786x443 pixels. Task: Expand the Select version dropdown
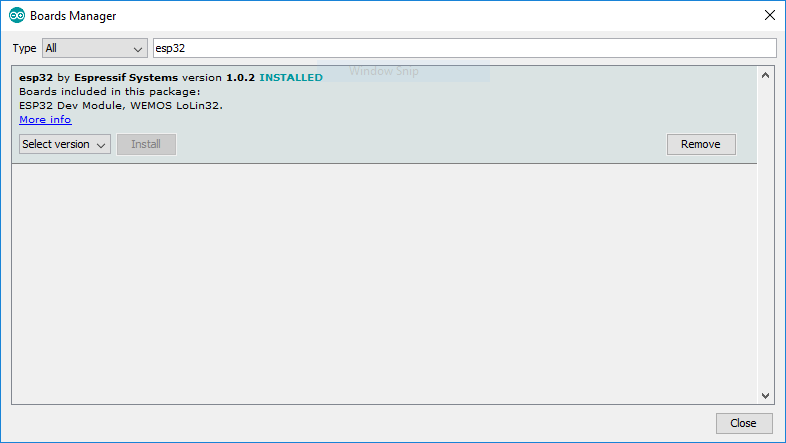[65, 144]
